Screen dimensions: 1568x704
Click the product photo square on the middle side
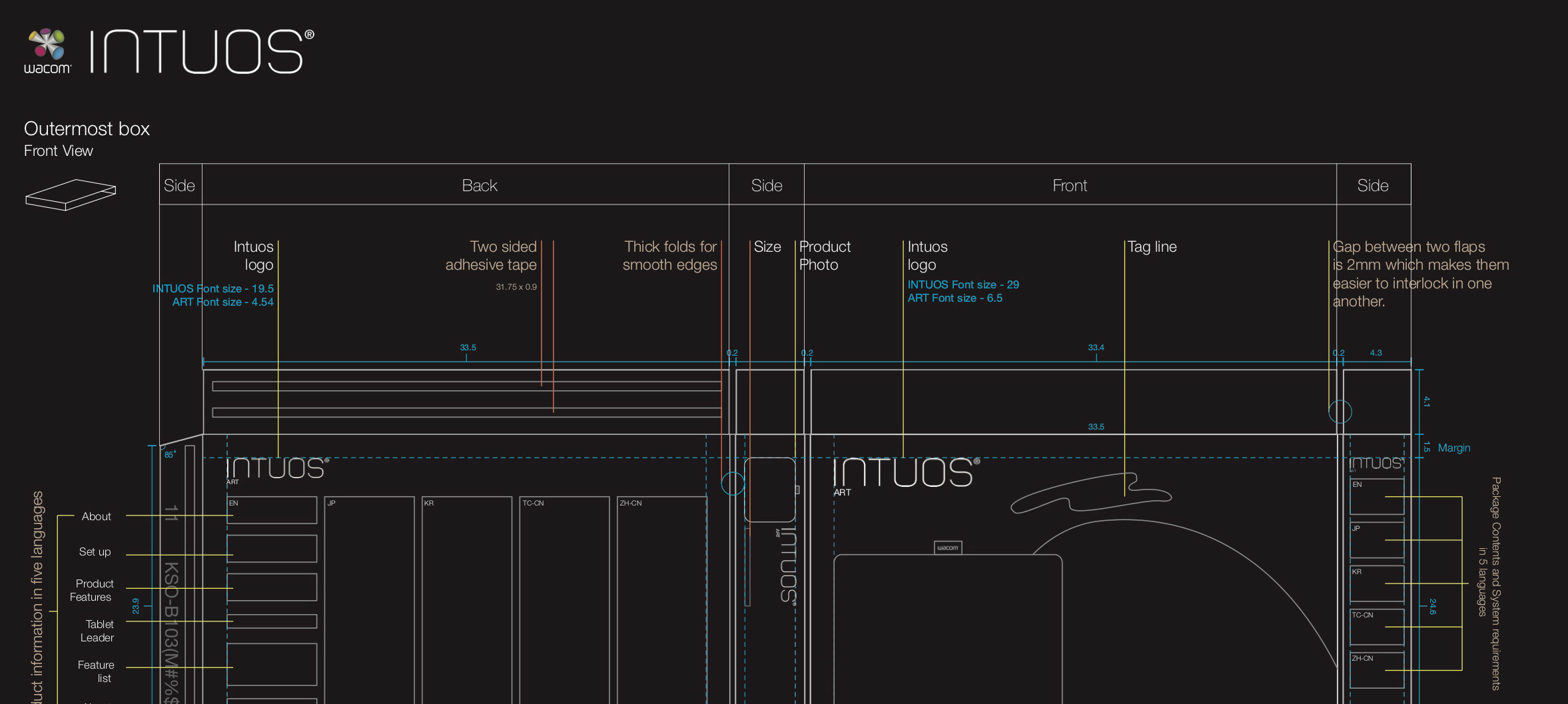[769, 490]
